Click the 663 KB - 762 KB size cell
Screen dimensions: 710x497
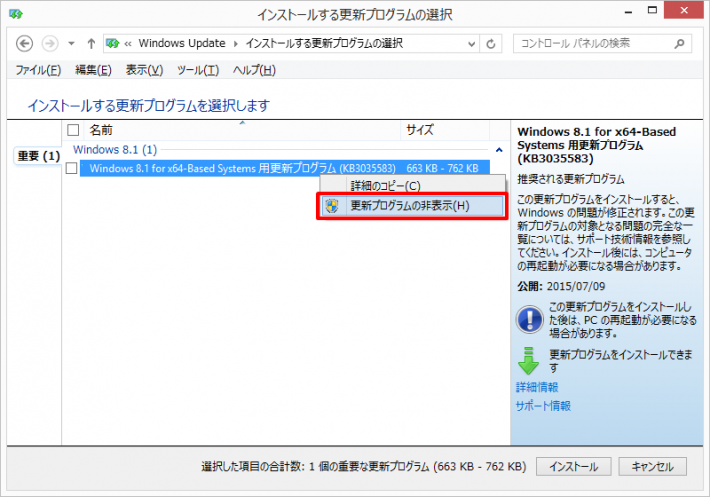click(442, 168)
